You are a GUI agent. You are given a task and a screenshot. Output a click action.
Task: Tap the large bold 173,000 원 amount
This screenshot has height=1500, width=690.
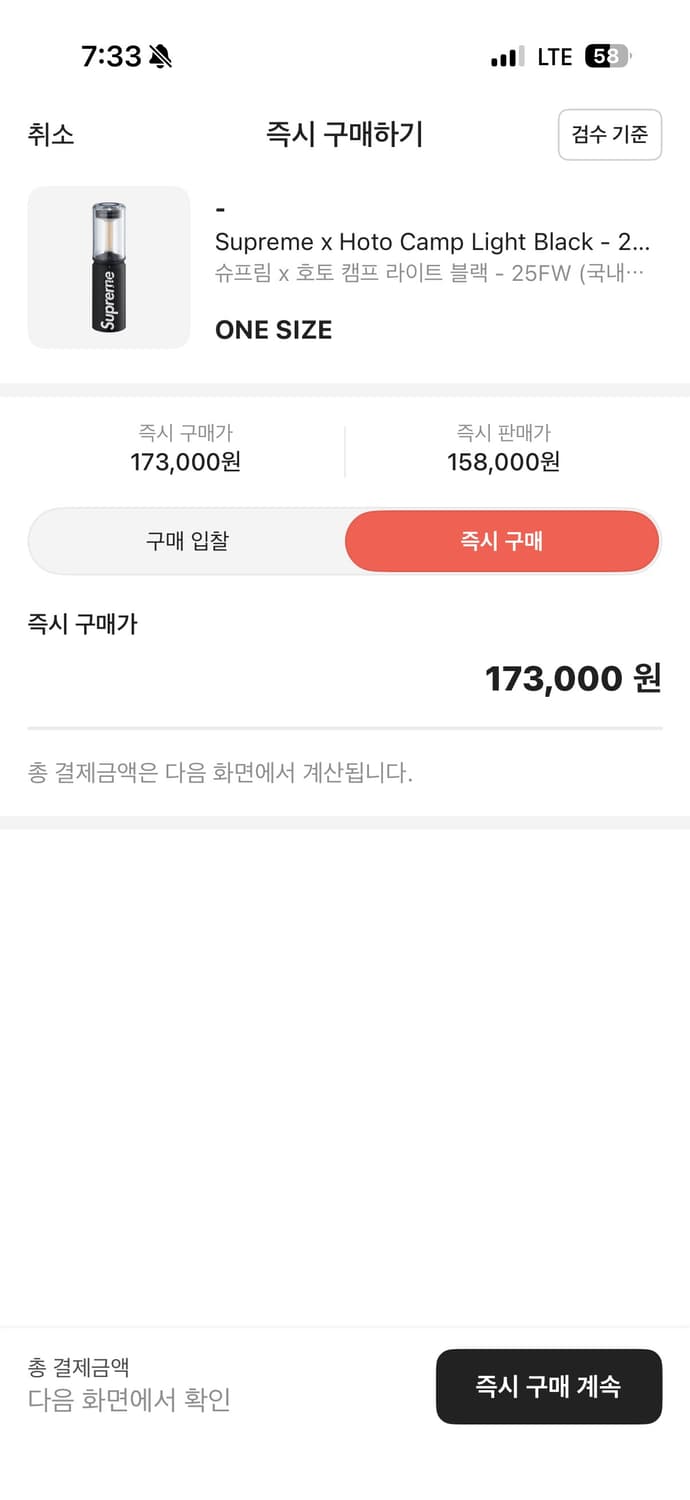(572, 678)
